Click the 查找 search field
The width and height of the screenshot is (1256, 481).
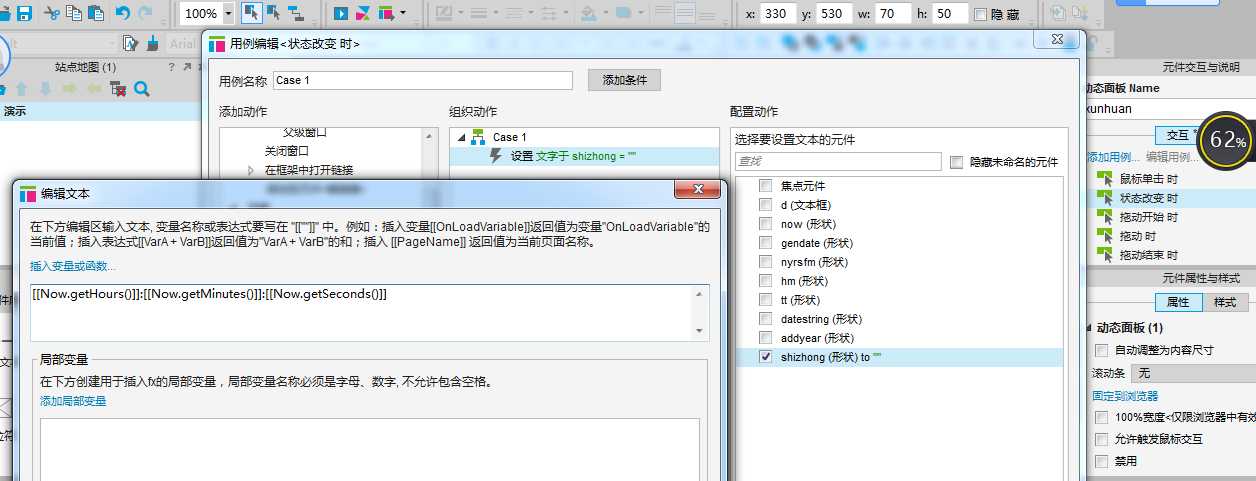click(x=838, y=161)
